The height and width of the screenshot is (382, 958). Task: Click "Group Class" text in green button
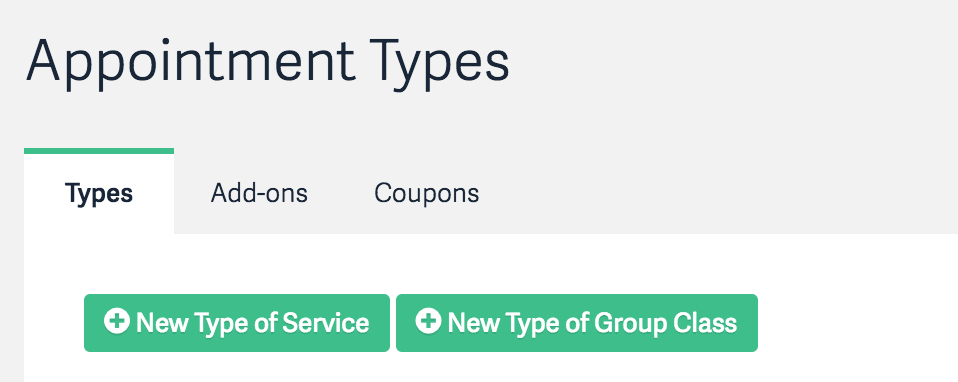[x=665, y=323]
